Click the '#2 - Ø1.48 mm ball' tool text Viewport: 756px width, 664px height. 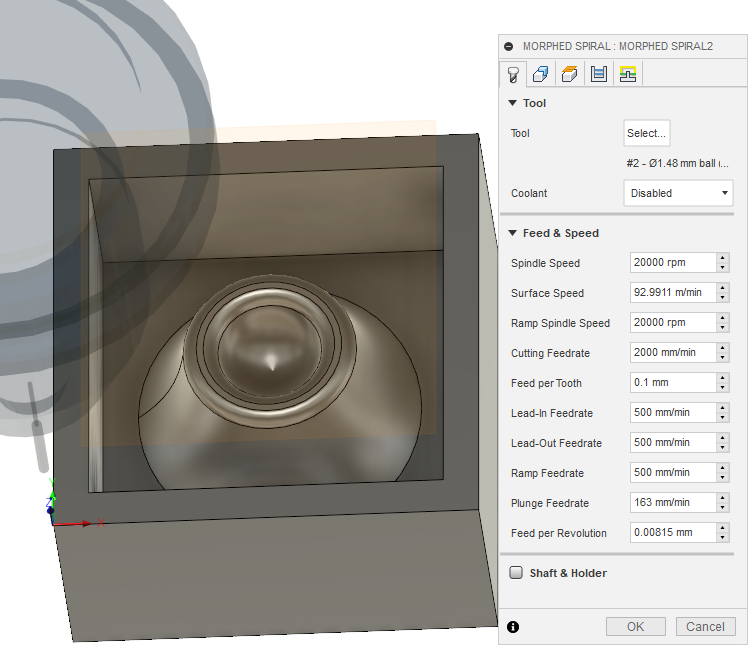pyautogui.click(x=677, y=163)
